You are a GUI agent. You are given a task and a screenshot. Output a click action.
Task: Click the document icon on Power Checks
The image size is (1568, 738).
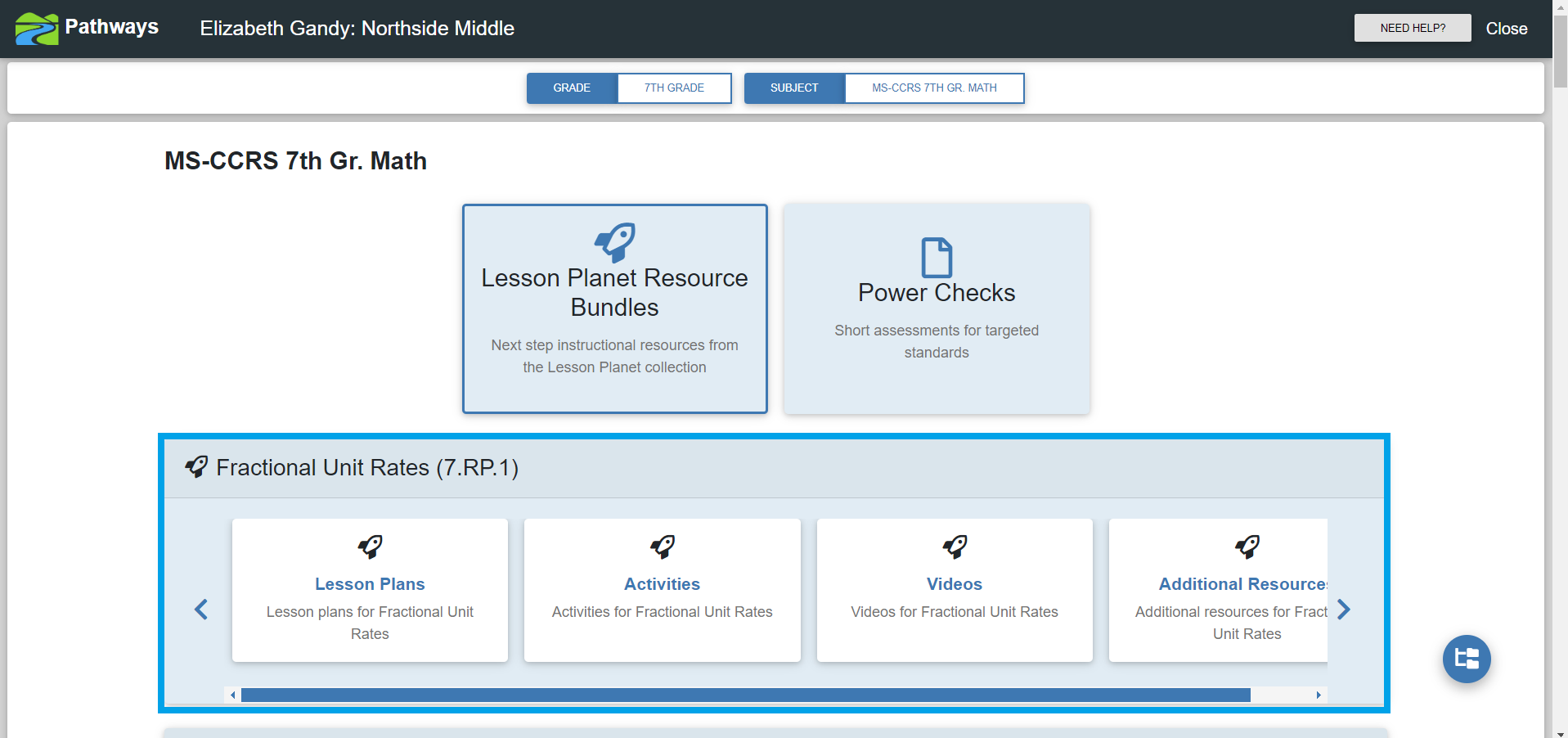937,258
